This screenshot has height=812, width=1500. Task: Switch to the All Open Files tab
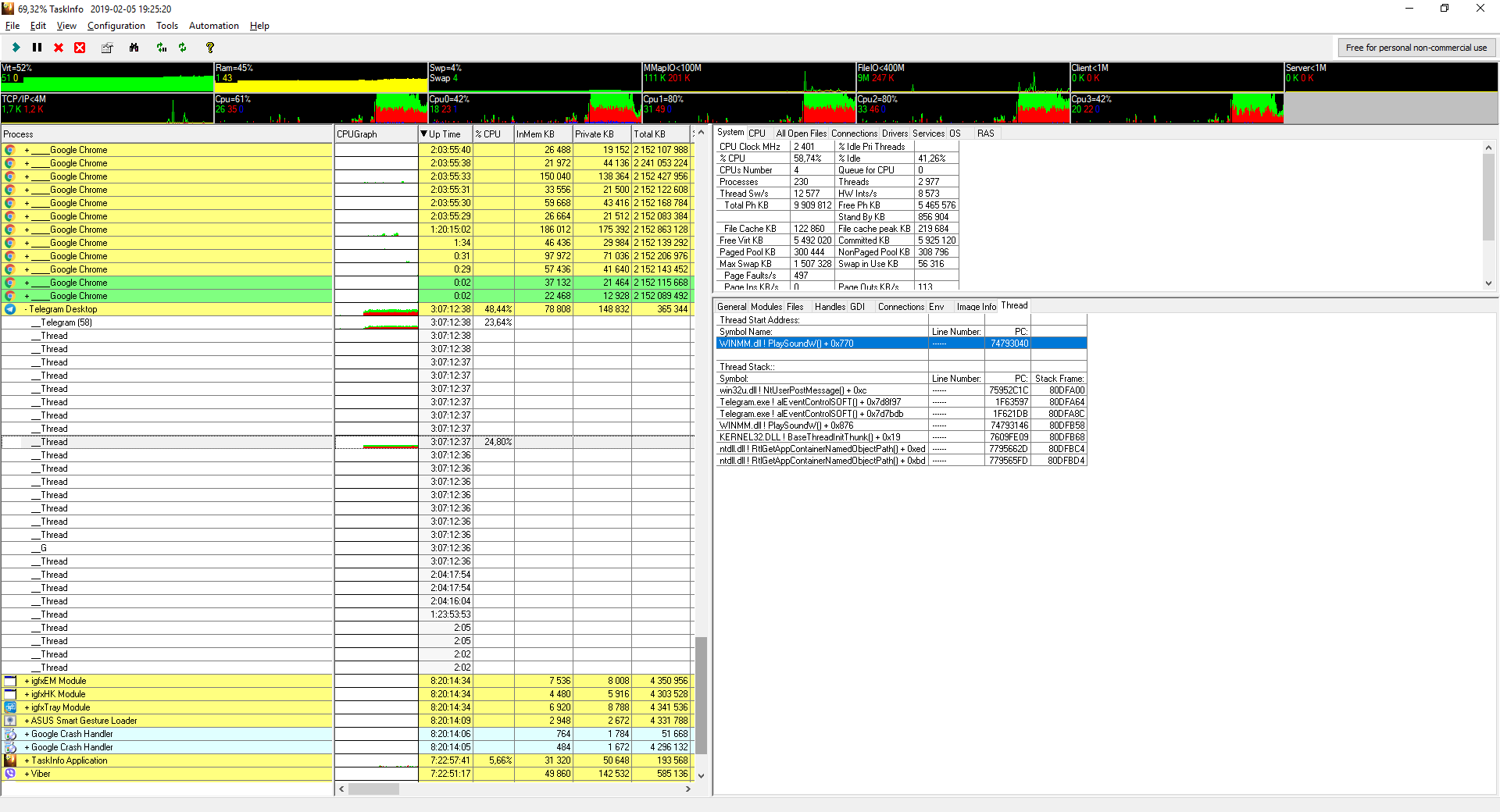tap(801, 134)
